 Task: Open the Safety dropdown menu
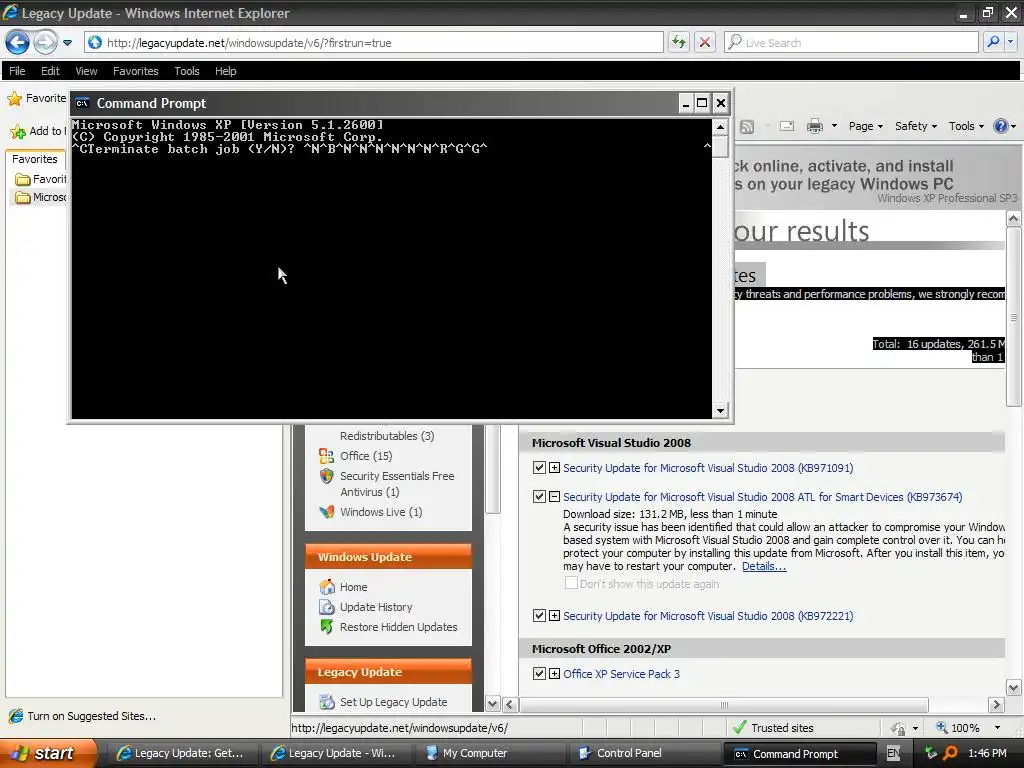[916, 126]
